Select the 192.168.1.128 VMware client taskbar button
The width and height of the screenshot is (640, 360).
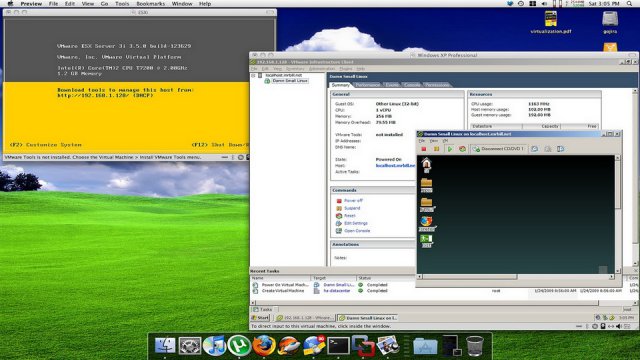point(304,318)
